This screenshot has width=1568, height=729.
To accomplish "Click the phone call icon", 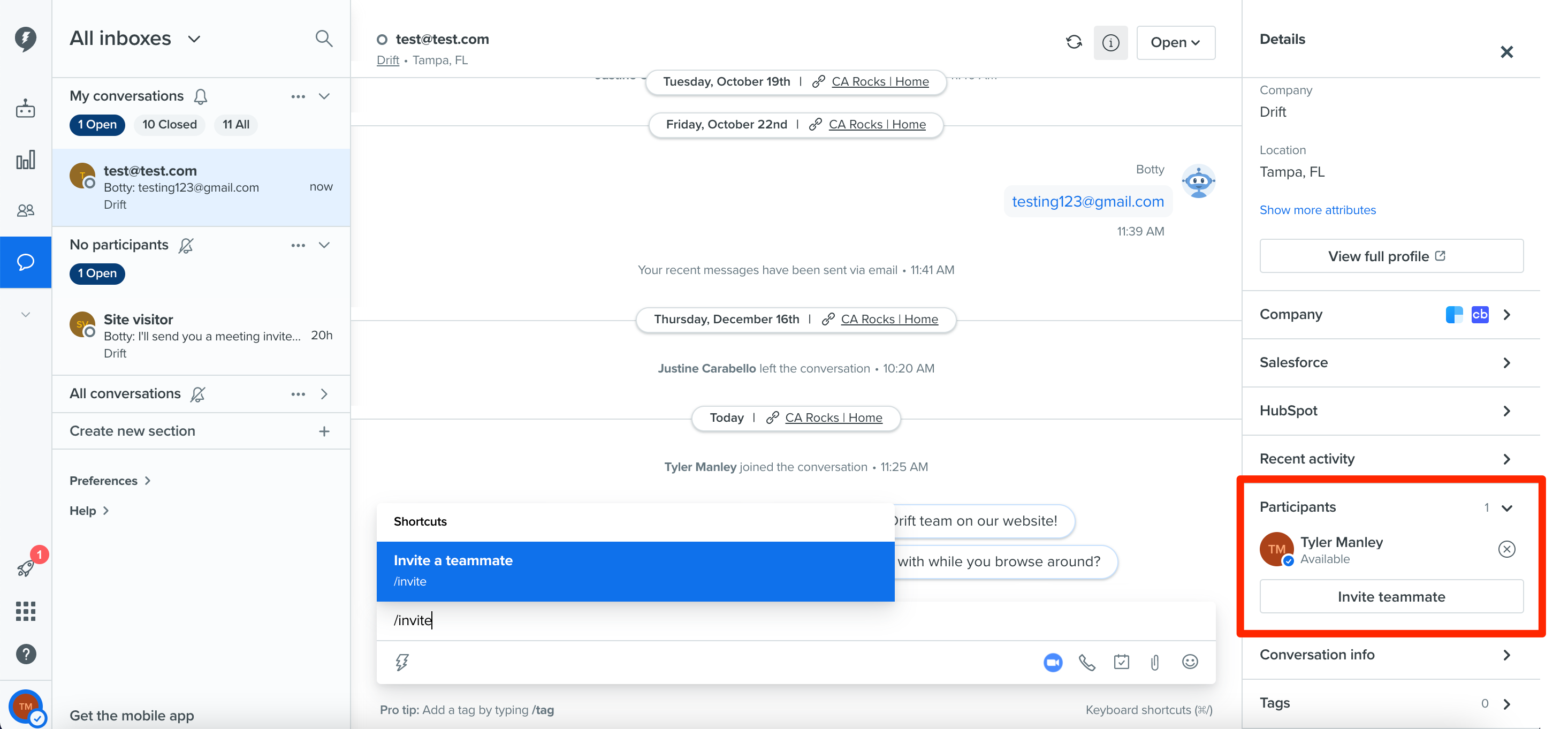I will tap(1087, 663).
